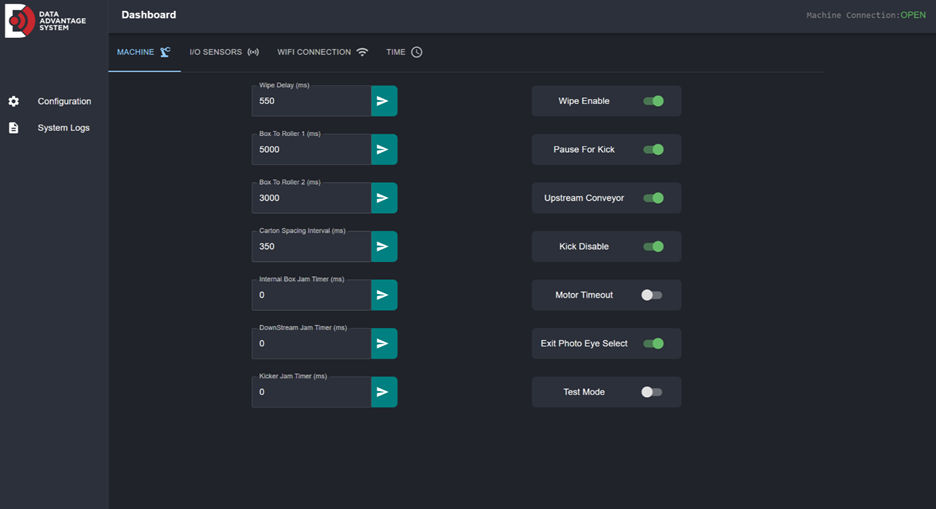This screenshot has width=936, height=509.
Task: Send the Box To Roller 1 value
Action: point(384,149)
